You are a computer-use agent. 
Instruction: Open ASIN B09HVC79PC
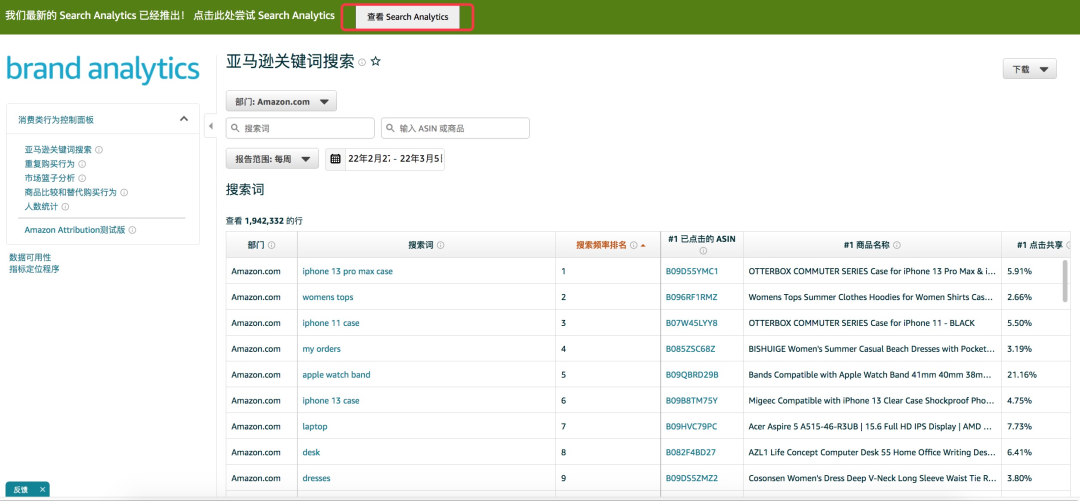pos(691,427)
